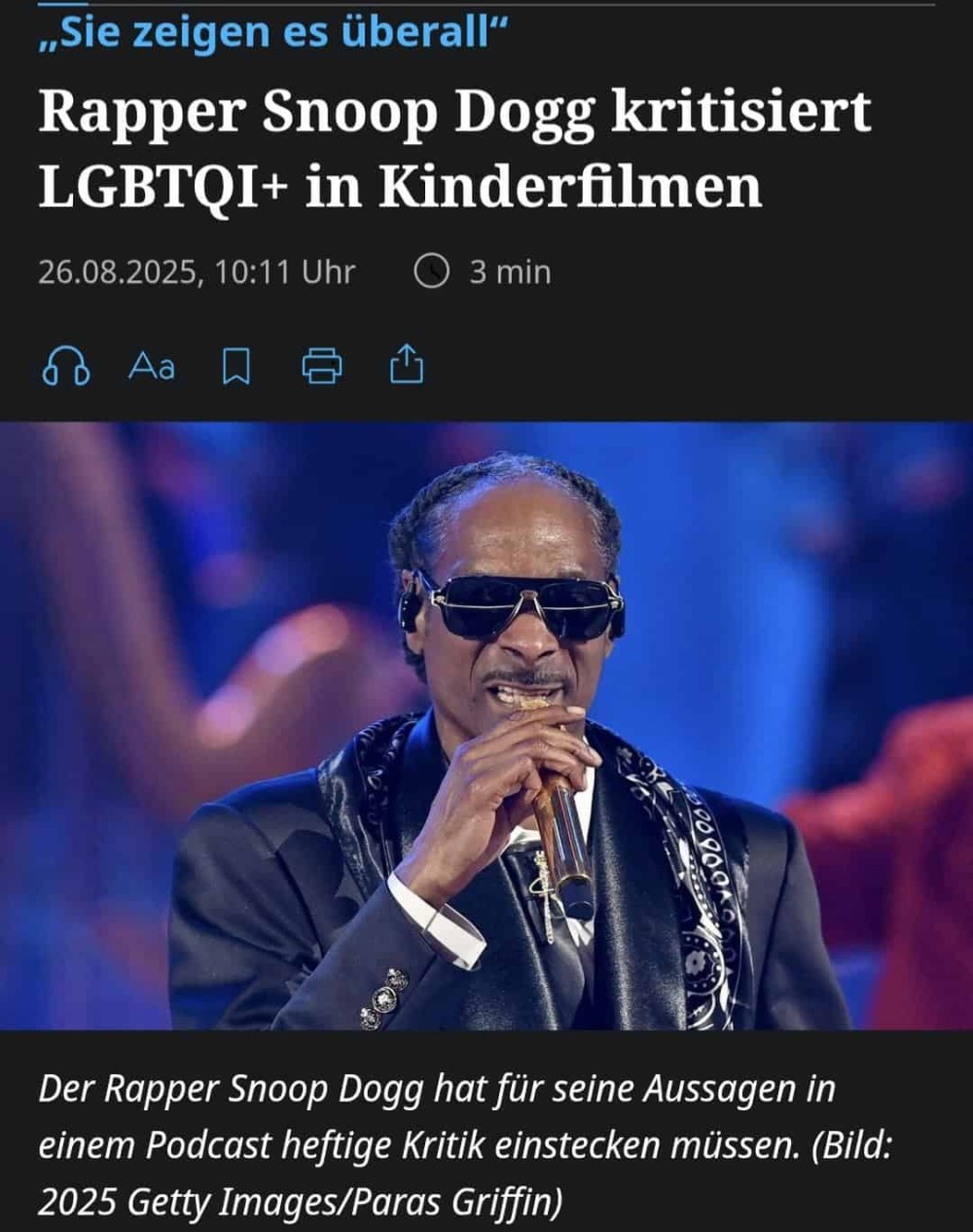Click the headline "Rapper Snoop Dogg kritisiert"
973x1232 pixels.
click(454, 113)
